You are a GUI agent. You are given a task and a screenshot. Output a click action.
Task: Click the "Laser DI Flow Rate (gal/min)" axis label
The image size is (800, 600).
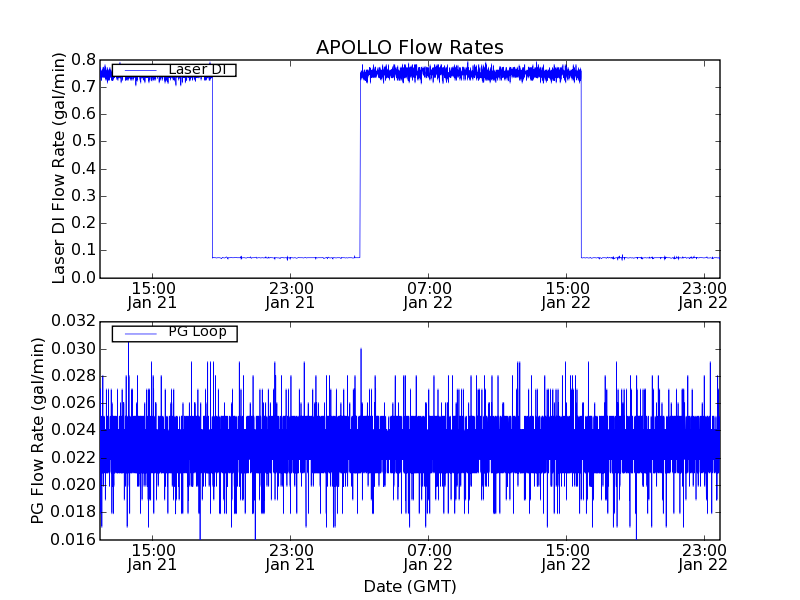59,168
